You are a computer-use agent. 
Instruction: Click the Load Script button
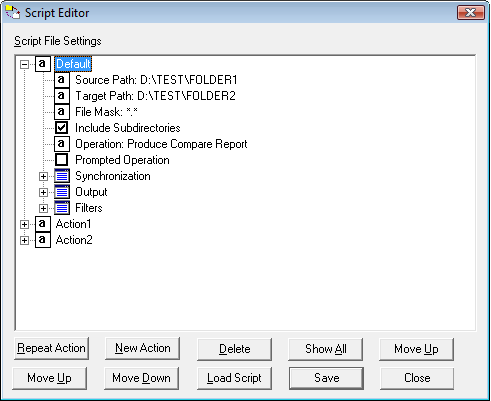pyautogui.click(x=234, y=378)
